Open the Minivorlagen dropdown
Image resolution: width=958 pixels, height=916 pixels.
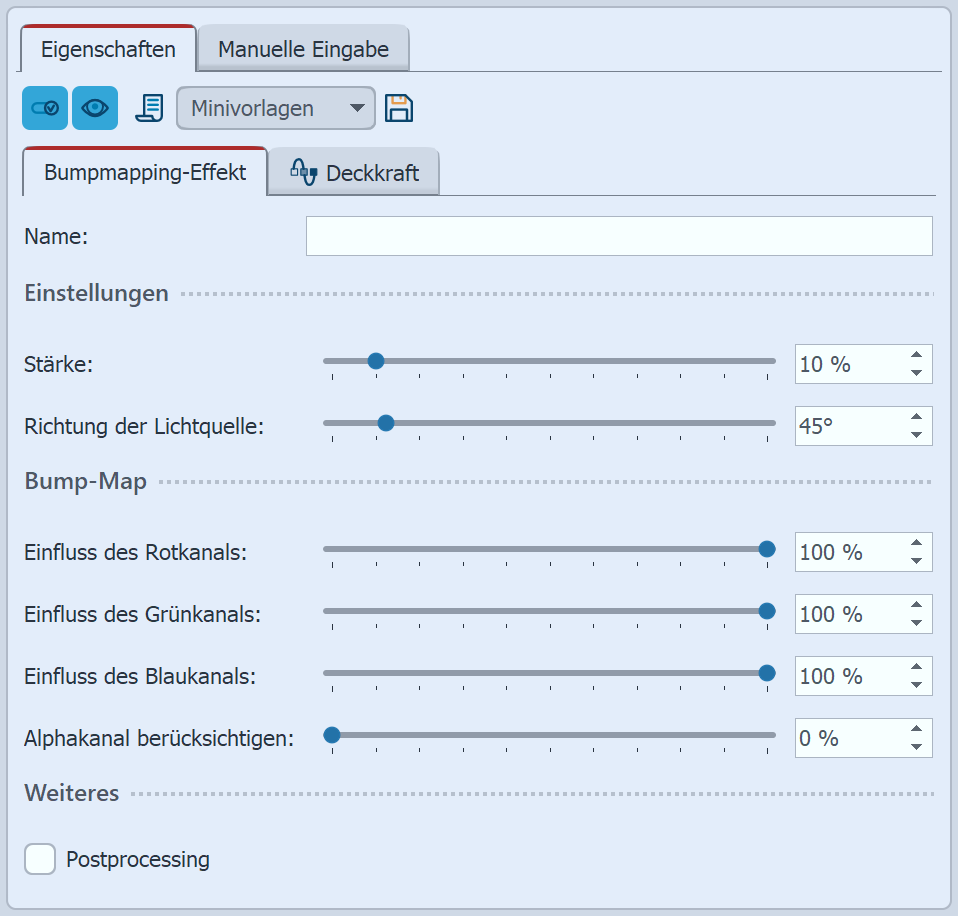coord(275,108)
